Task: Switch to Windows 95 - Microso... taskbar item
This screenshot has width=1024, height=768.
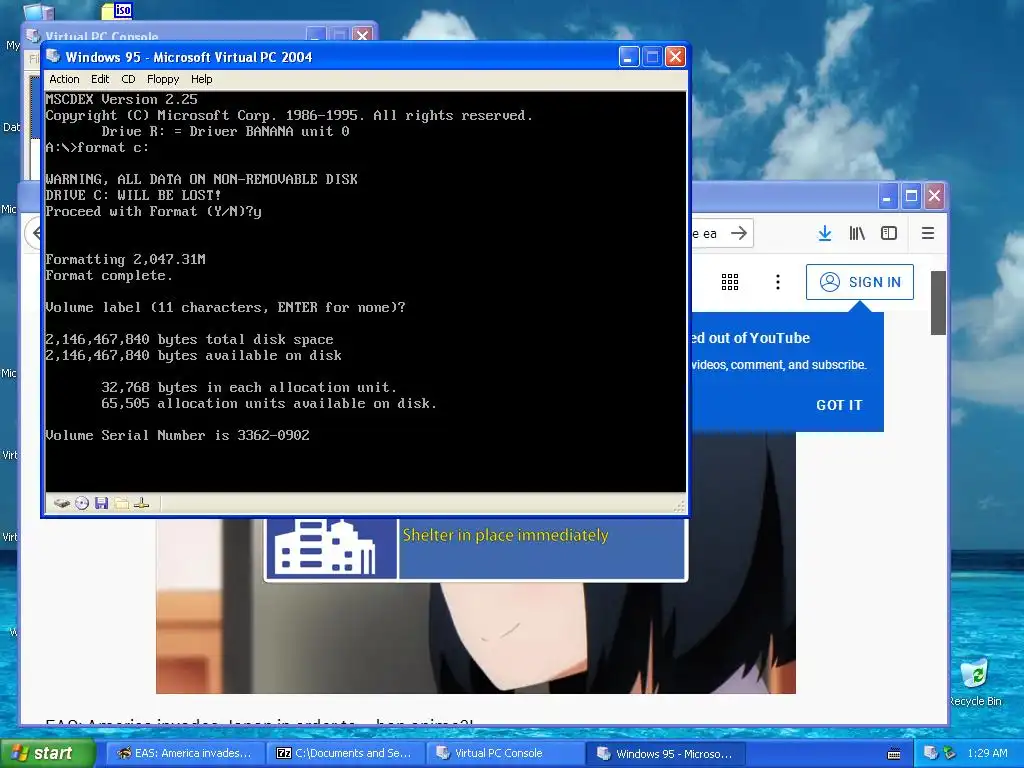Action: pyautogui.click(x=665, y=753)
